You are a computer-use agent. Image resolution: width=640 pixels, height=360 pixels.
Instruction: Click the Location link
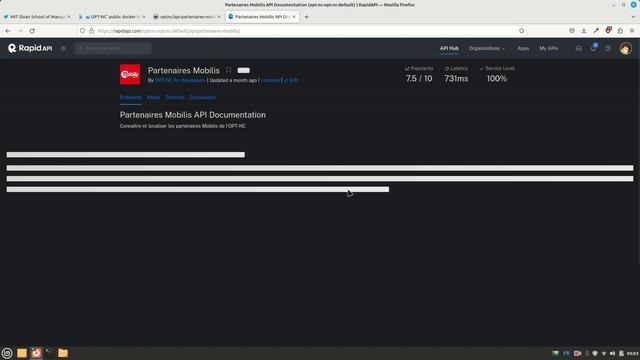pos(270,80)
